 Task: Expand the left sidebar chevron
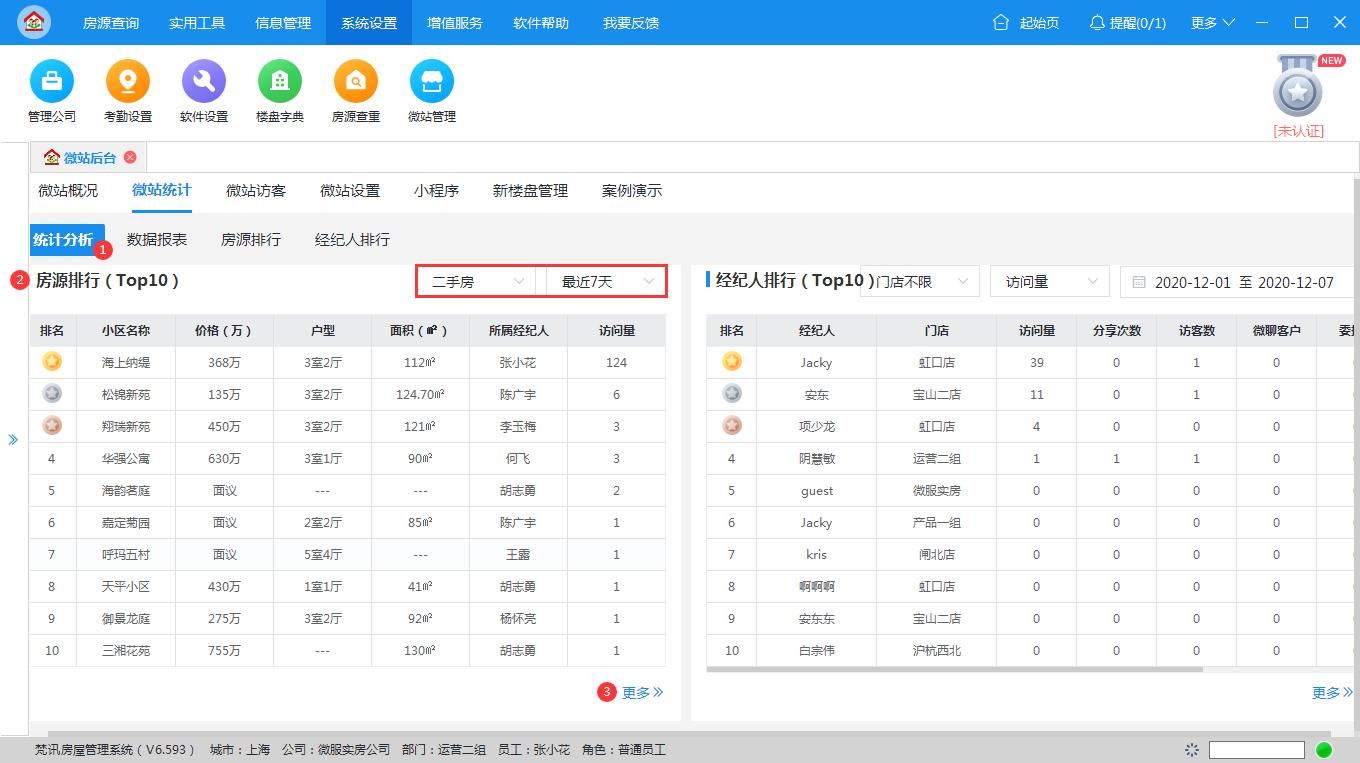[13, 438]
